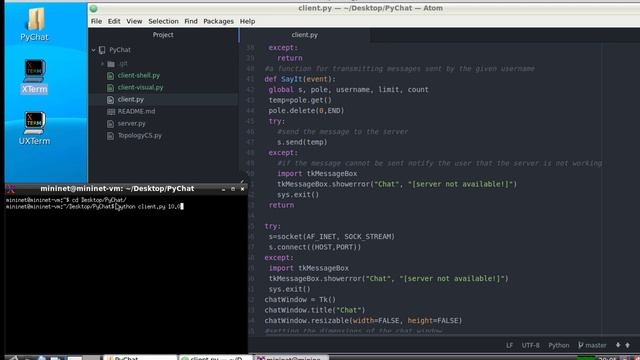Click the server.py file icon

(x=110, y=123)
